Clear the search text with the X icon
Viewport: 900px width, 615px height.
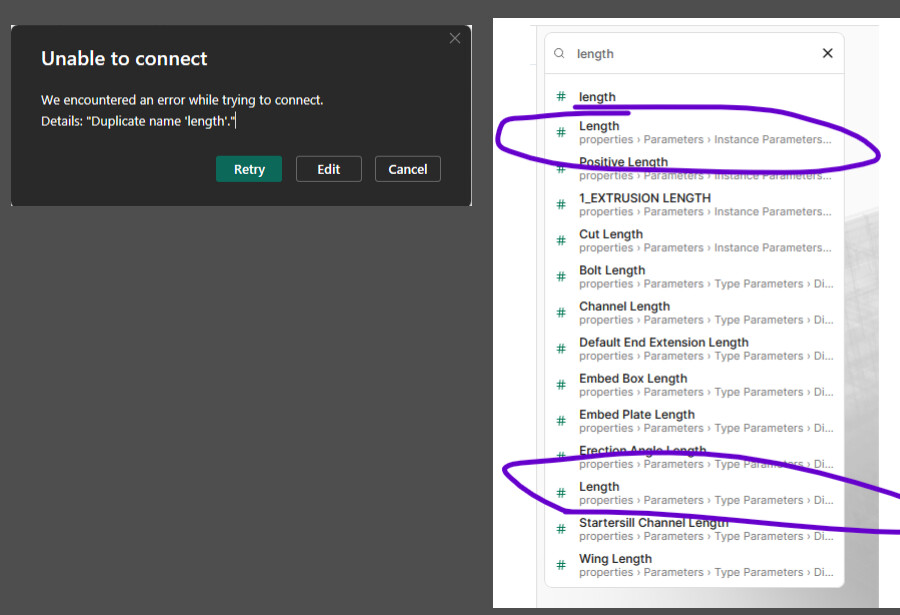tap(827, 53)
